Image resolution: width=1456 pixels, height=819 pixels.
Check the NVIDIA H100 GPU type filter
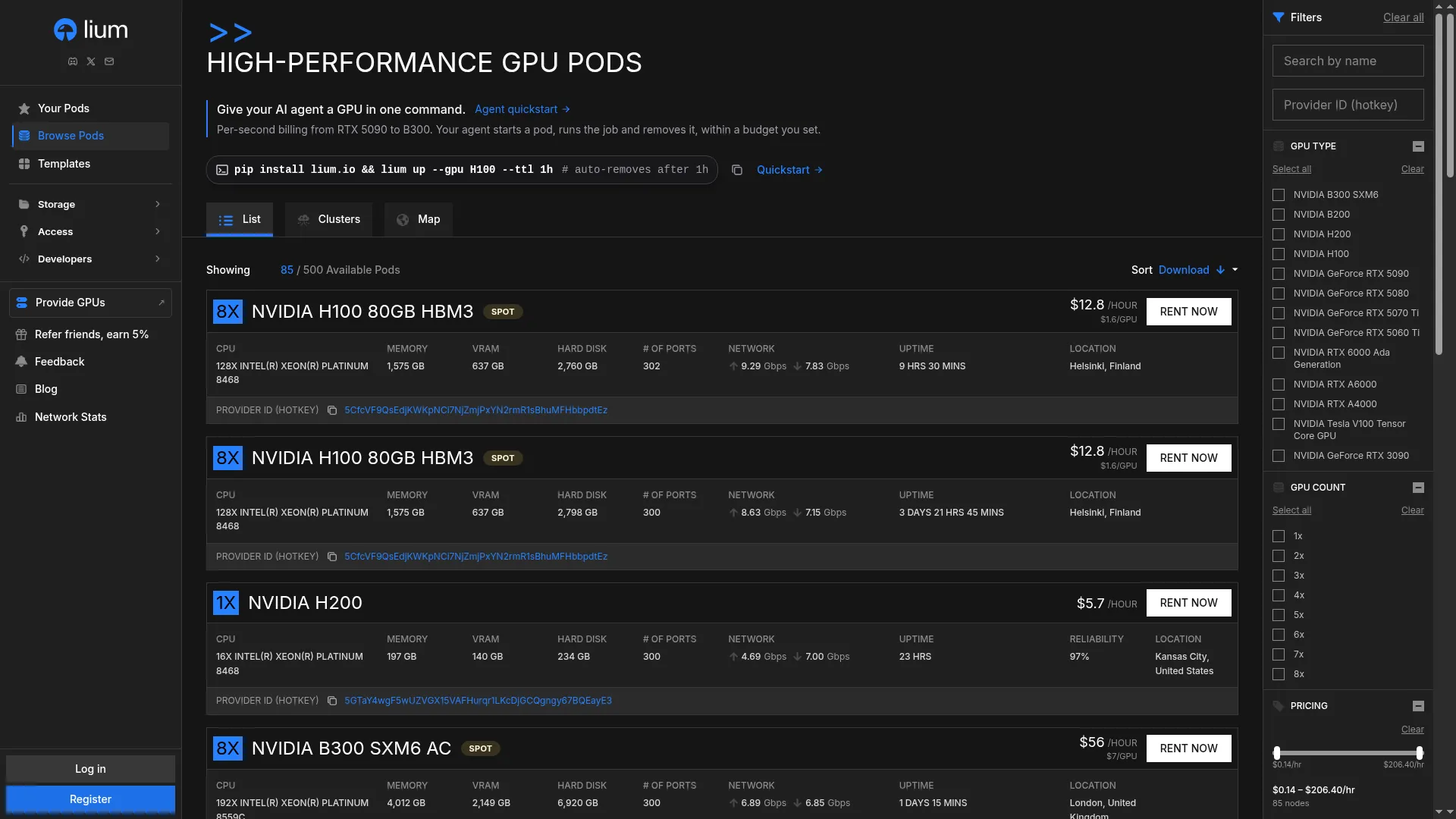point(1279,254)
